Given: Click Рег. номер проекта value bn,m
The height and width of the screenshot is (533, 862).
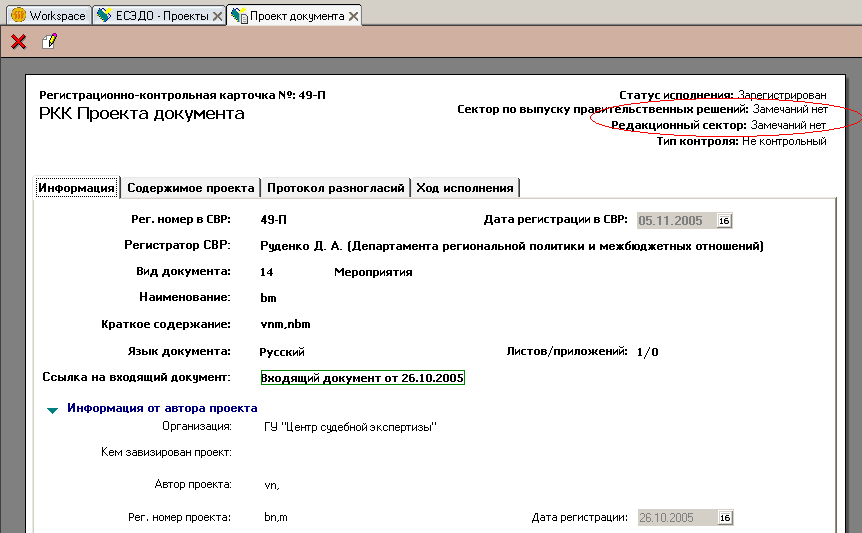Looking at the screenshot, I should pyautogui.click(x=276, y=518).
